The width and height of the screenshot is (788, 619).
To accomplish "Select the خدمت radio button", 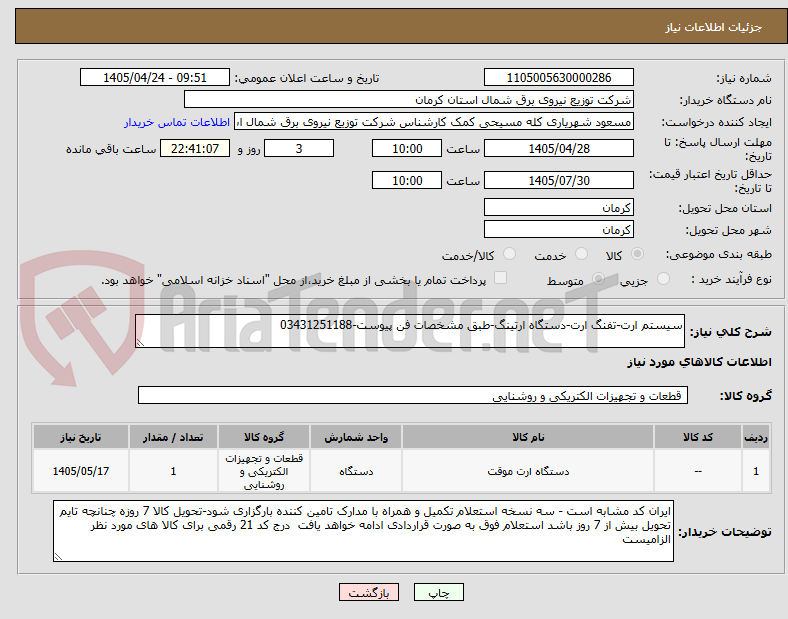I will (x=581, y=254).
